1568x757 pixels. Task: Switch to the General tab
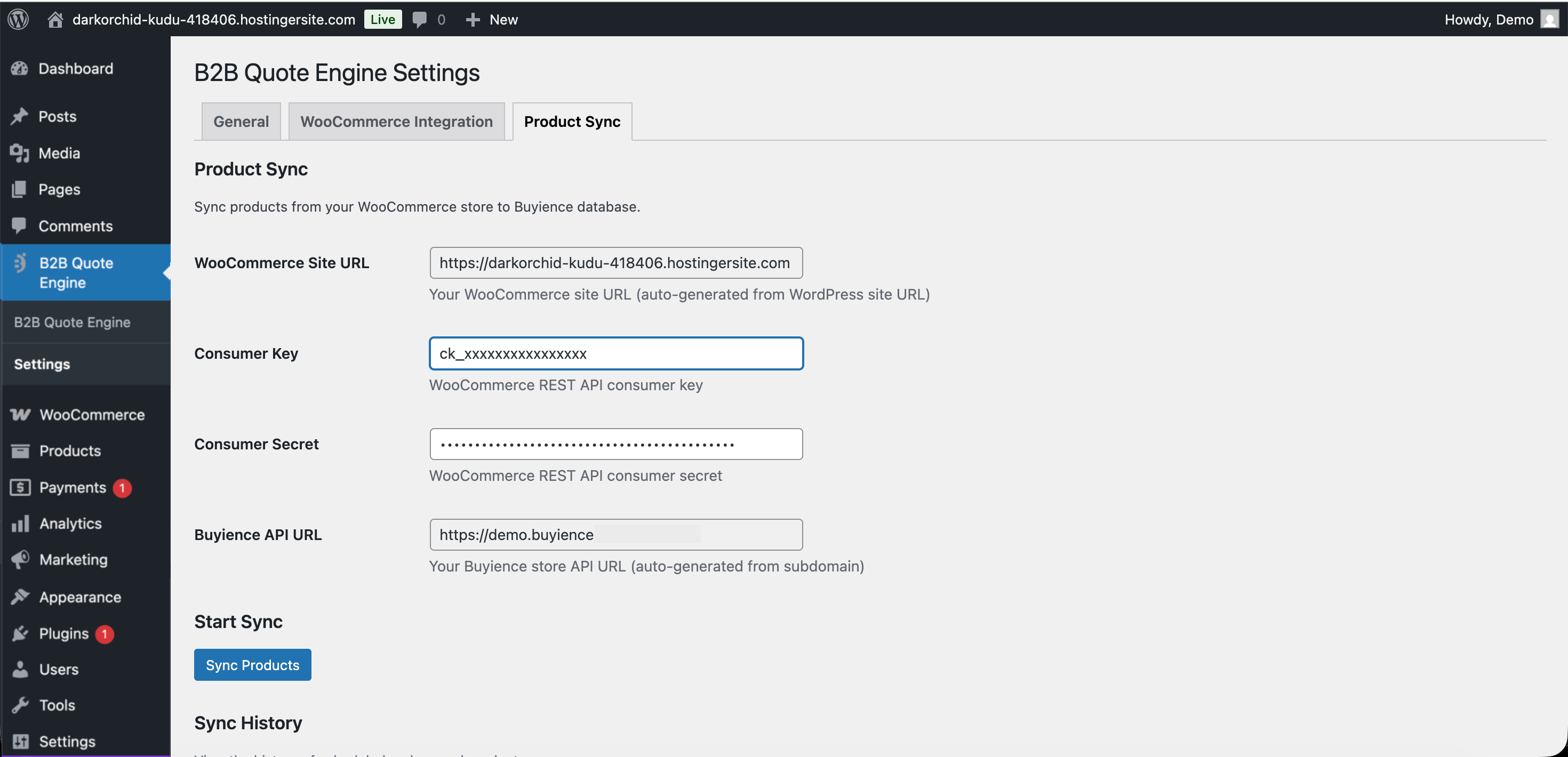[241, 122]
